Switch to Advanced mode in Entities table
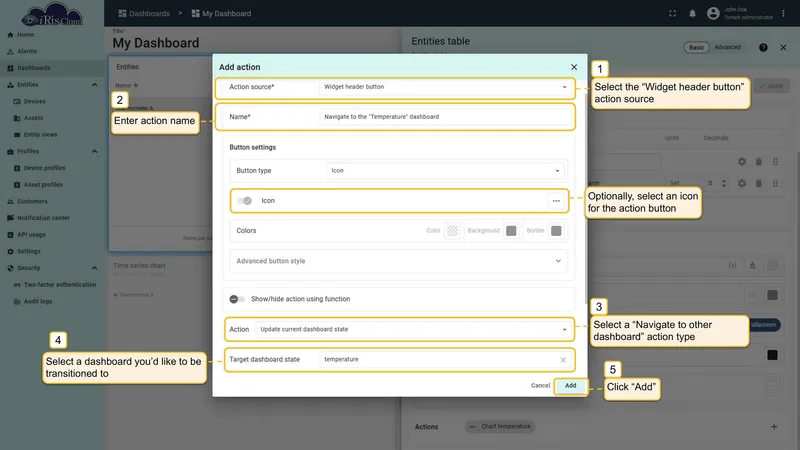 727,47
